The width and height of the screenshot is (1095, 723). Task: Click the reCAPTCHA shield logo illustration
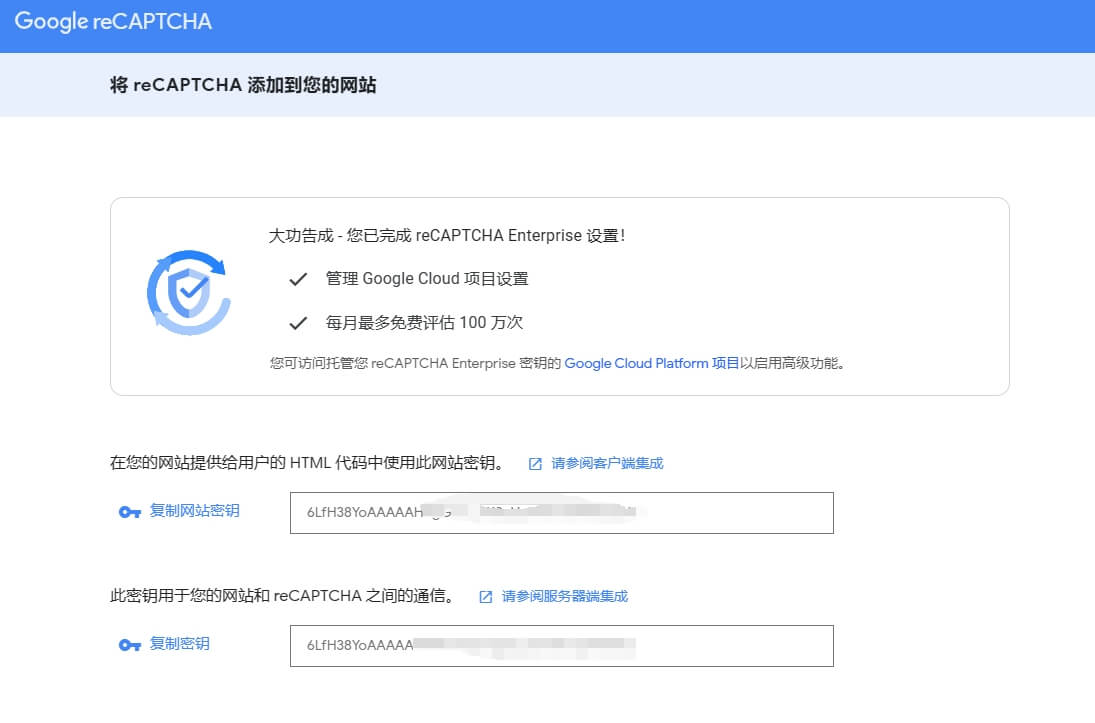188,291
